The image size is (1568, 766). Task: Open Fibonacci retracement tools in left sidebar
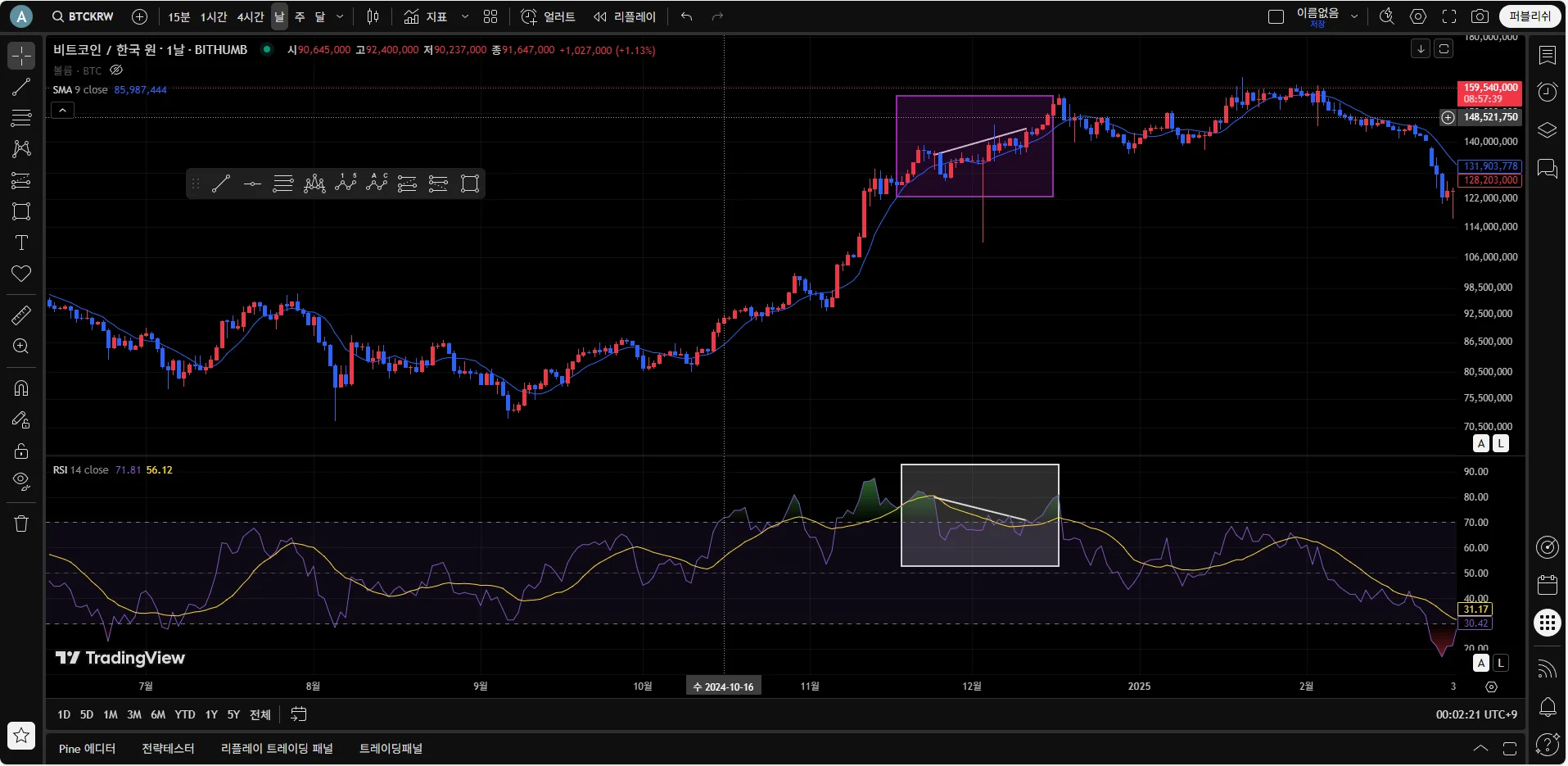(21, 118)
